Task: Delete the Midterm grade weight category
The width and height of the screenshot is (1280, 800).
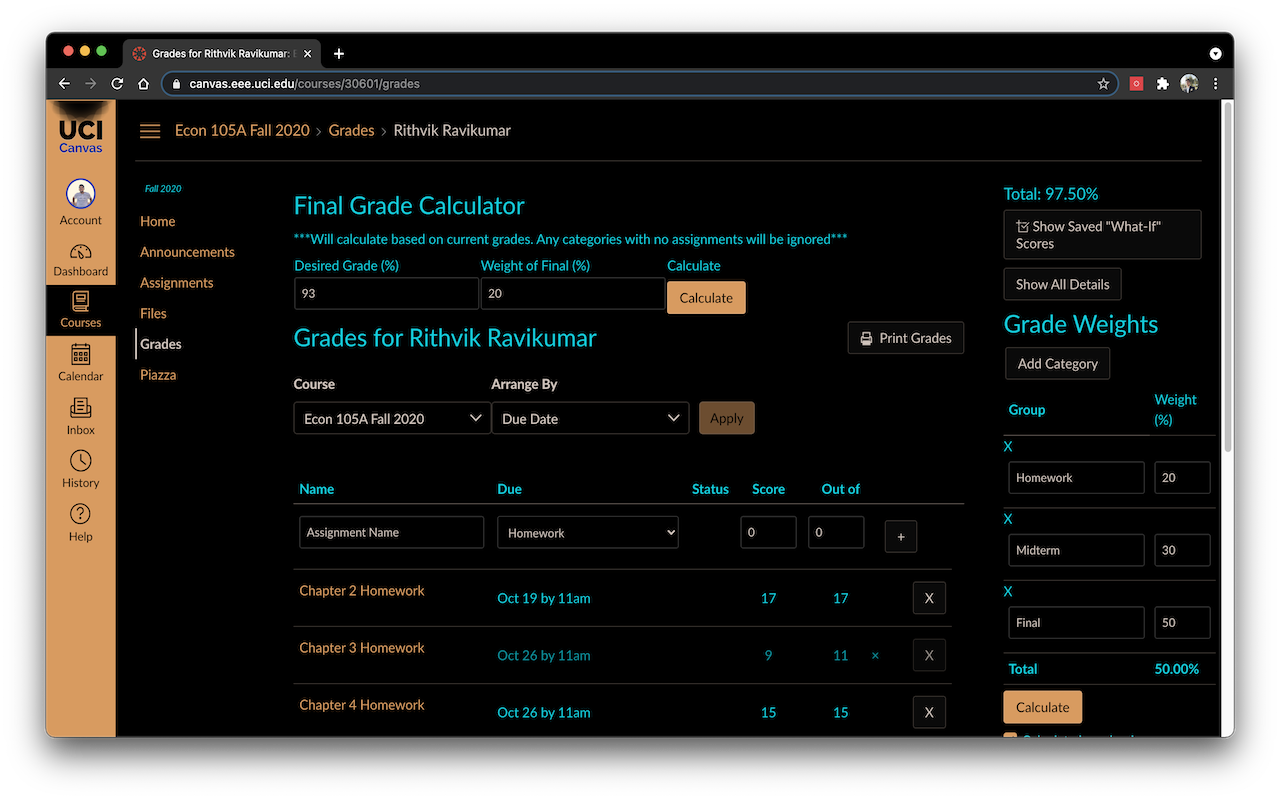Action: click(1008, 518)
